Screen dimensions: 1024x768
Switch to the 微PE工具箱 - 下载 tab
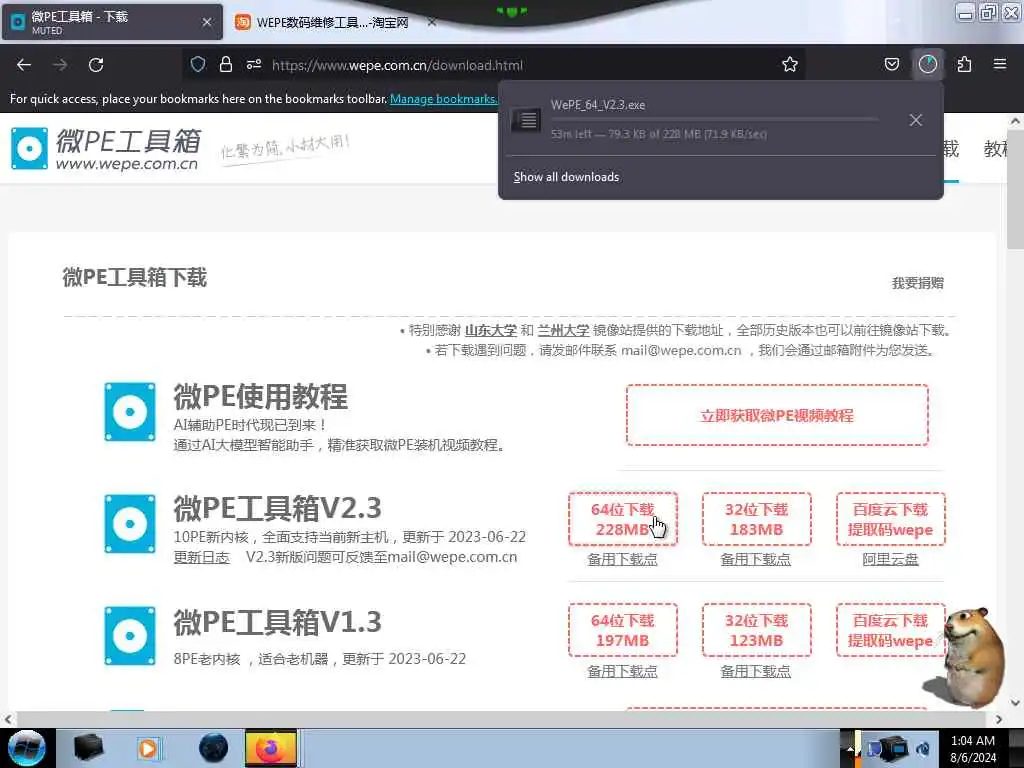(111, 22)
